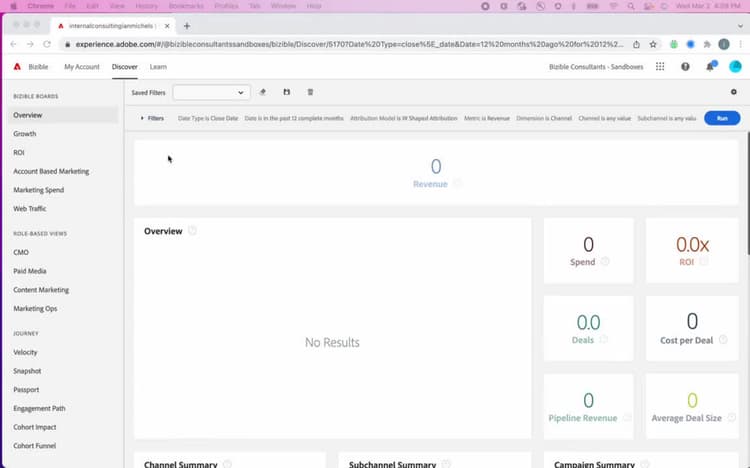Image resolution: width=750 pixels, height=468 pixels.
Task: Open the app switcher grid icon
Action: coord(660,67)
